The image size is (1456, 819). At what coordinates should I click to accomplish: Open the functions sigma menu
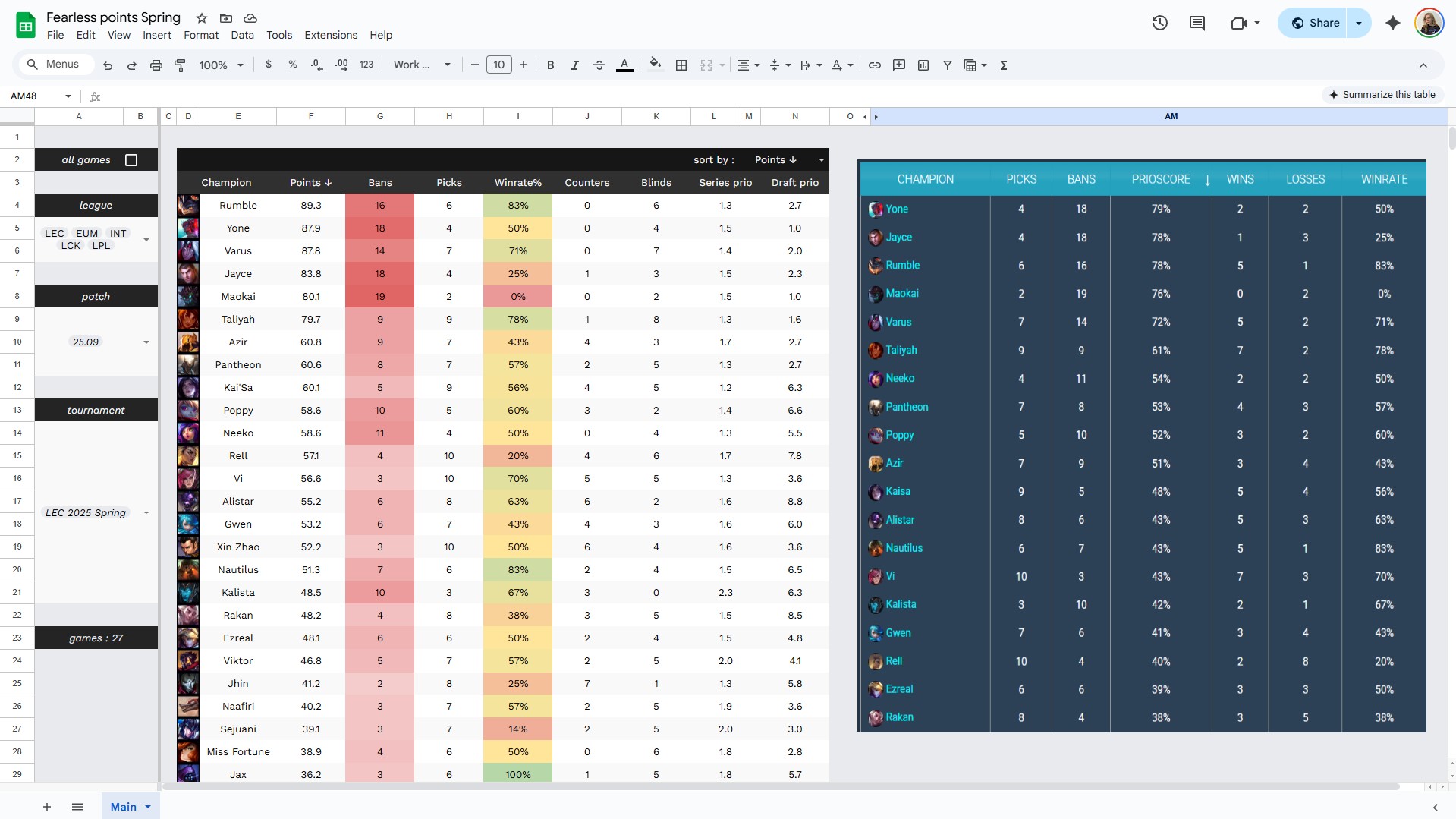click(1004, 65)
